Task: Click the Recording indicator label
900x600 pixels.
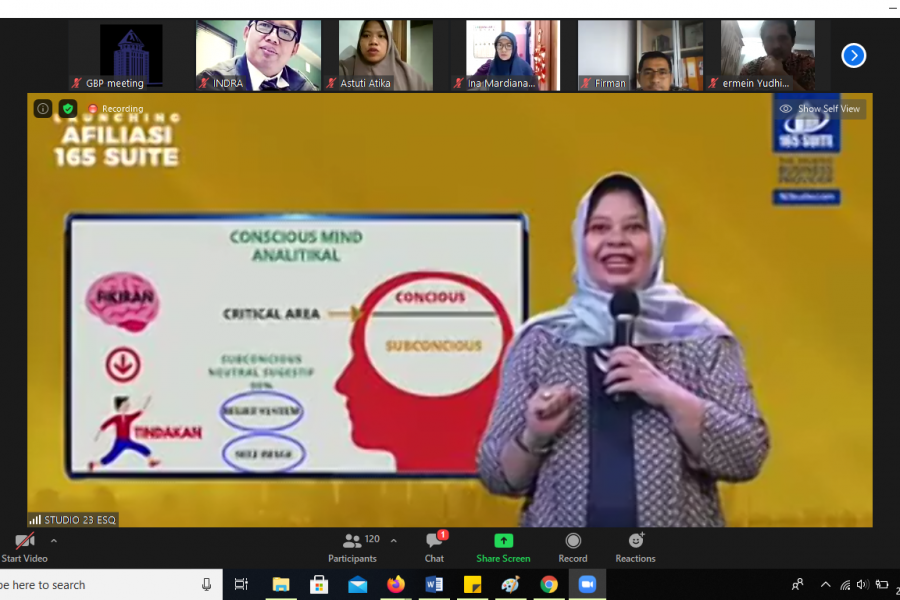Action: tap(116, 108)
